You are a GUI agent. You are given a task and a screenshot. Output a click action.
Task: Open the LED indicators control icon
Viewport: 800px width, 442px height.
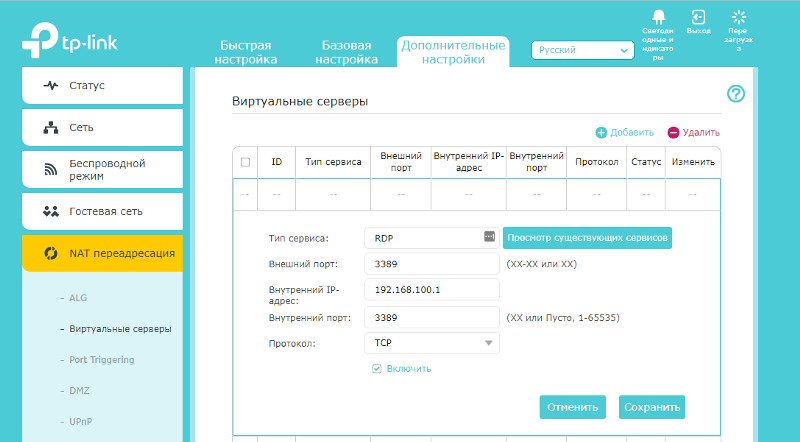[x=658, y=16]
